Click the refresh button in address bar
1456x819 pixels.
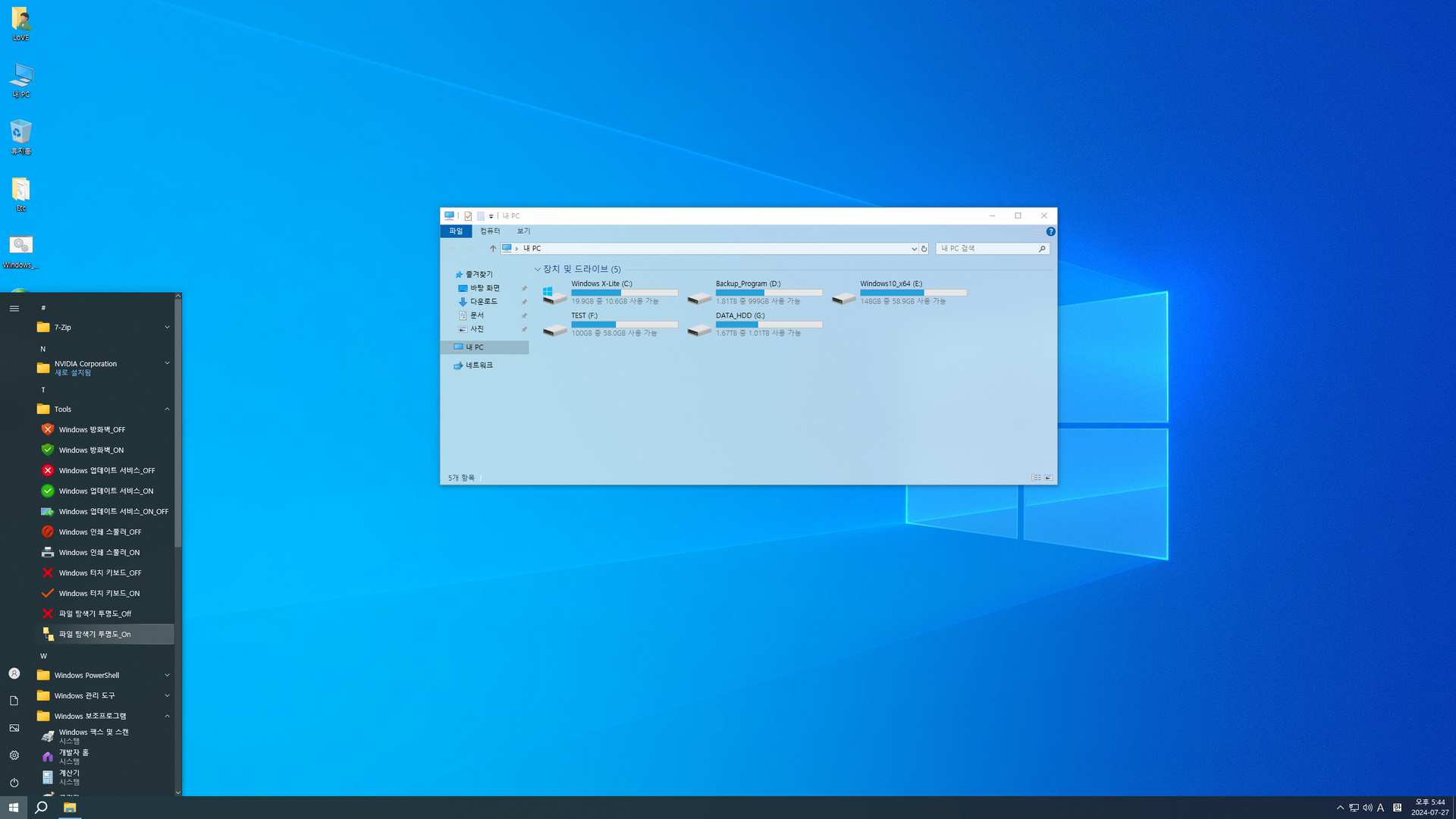[x=924, y=249]
